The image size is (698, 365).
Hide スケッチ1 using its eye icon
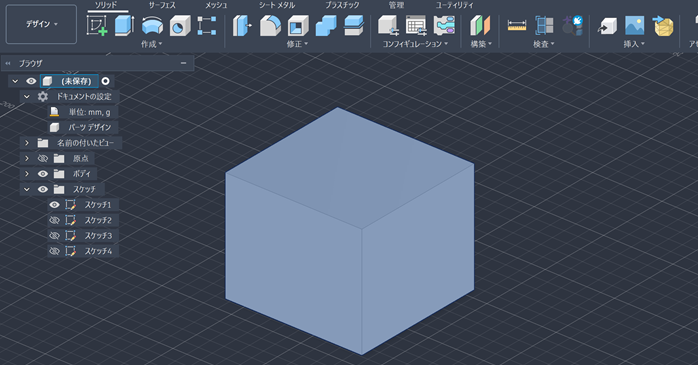click(54, 205)
